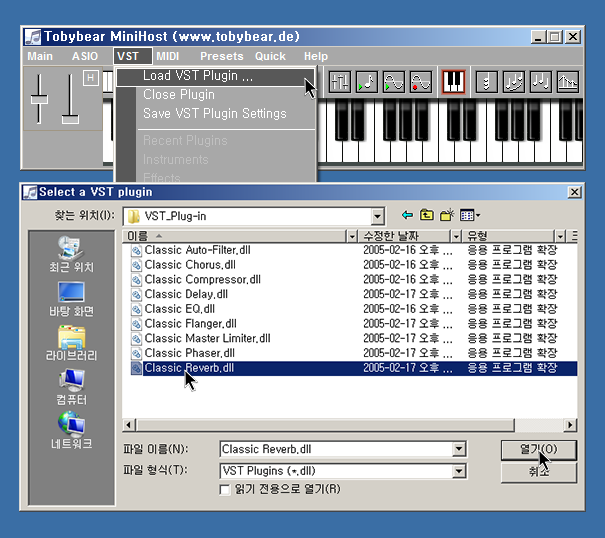This screenshot has height=538, width=605.
Task: Open the Presets menu
Action: click(222, 56)
